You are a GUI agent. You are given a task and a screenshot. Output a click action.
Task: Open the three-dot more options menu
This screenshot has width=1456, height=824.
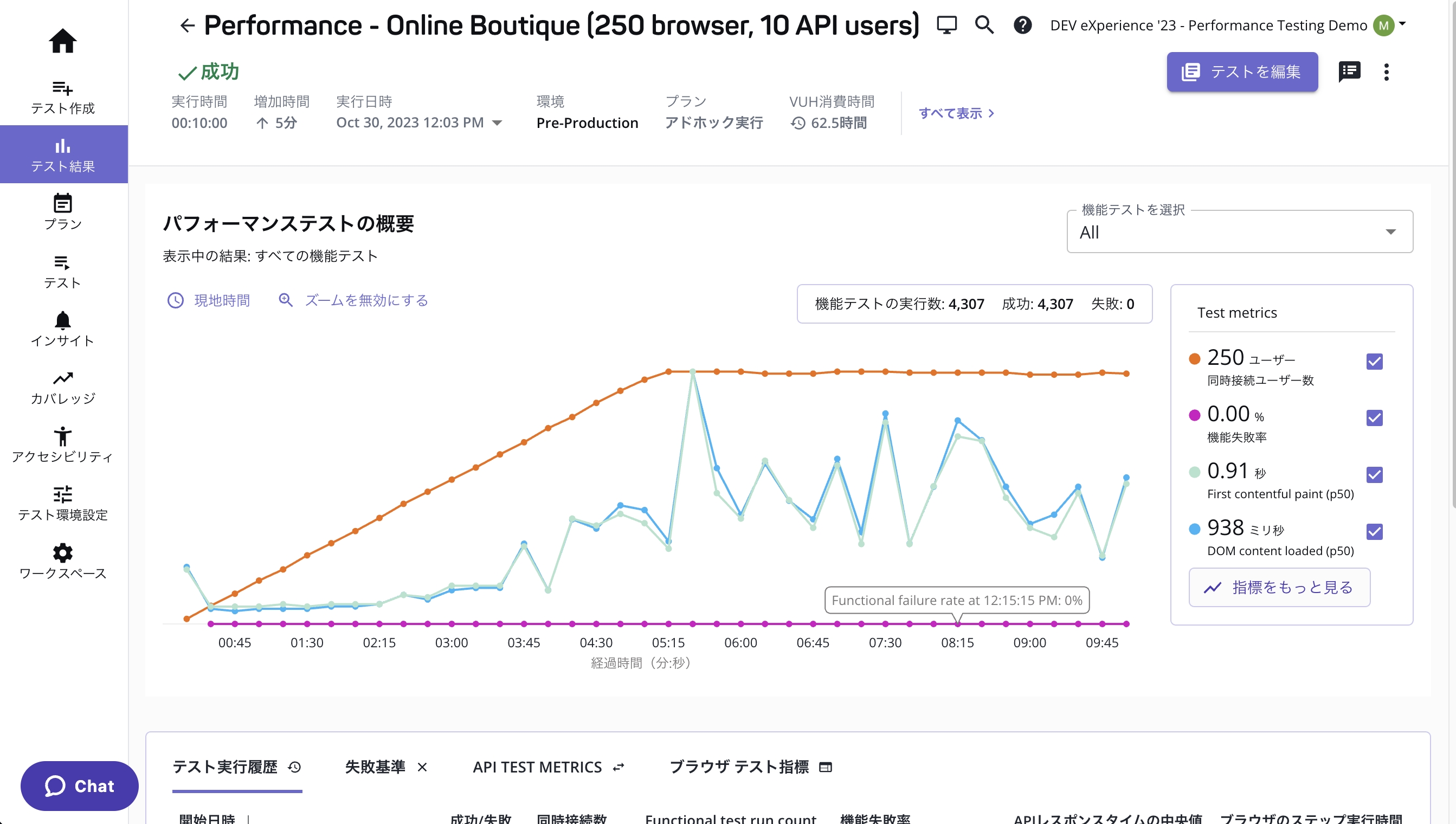1386,72
